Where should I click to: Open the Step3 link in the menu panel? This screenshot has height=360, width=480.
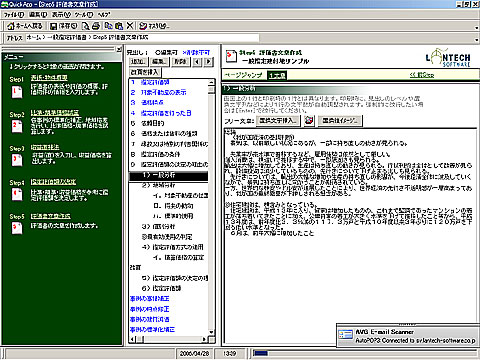45,147
